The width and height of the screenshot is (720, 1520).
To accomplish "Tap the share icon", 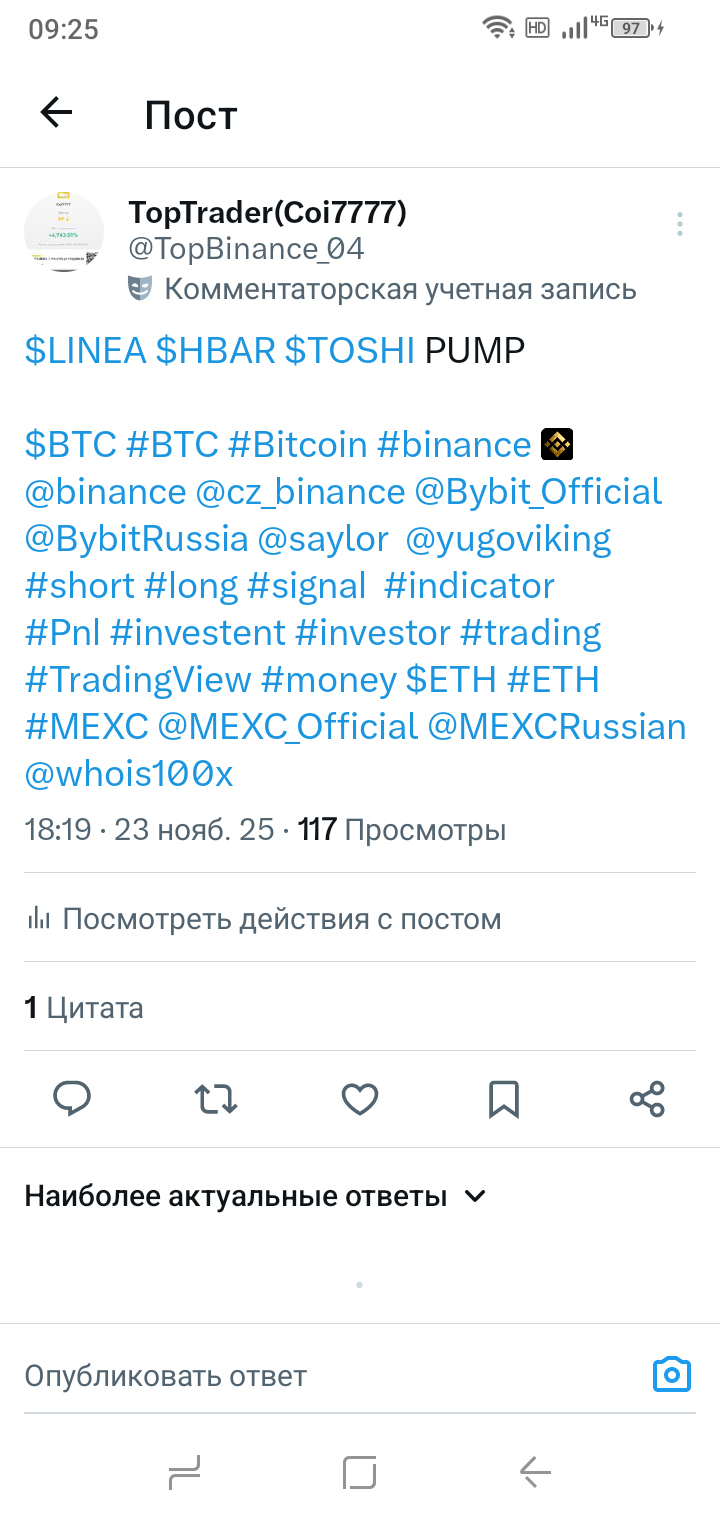I will [647, 1098].
